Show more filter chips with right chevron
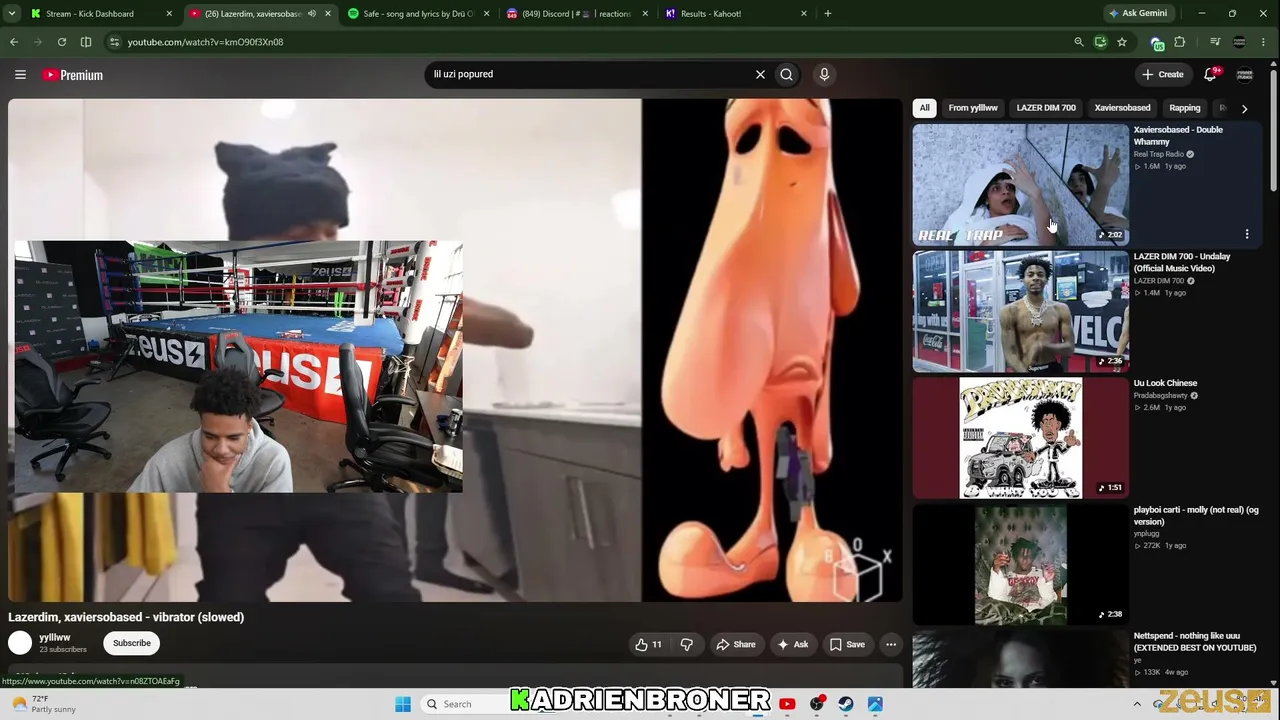 1244,108
